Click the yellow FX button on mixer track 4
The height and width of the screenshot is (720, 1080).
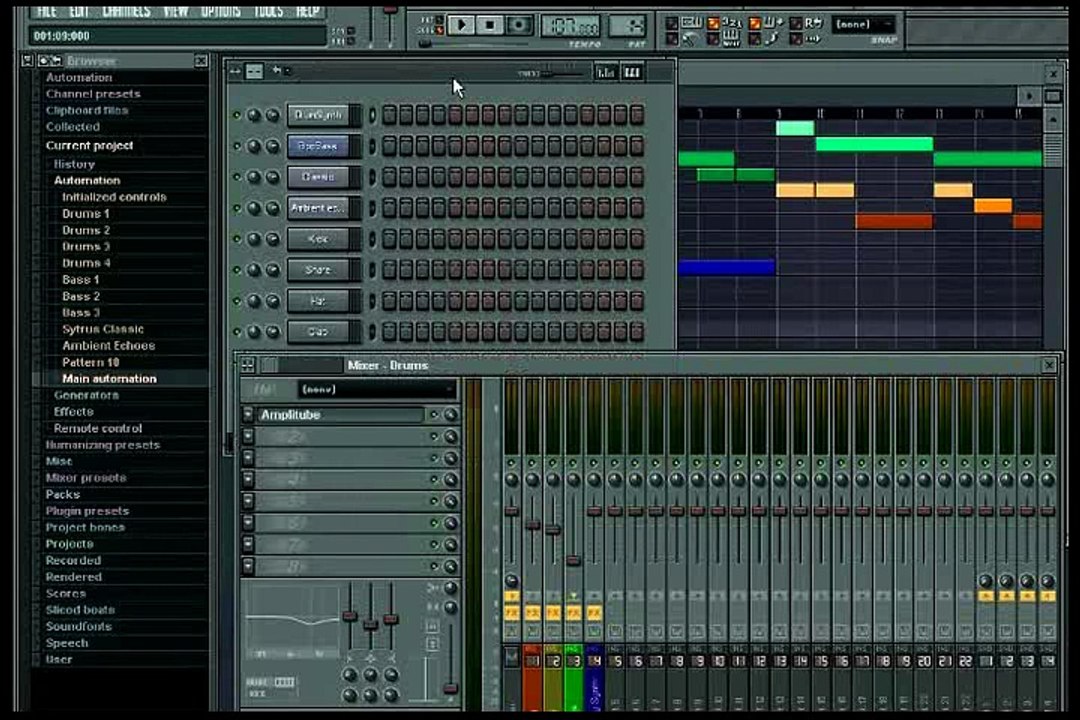click(594, 613)
